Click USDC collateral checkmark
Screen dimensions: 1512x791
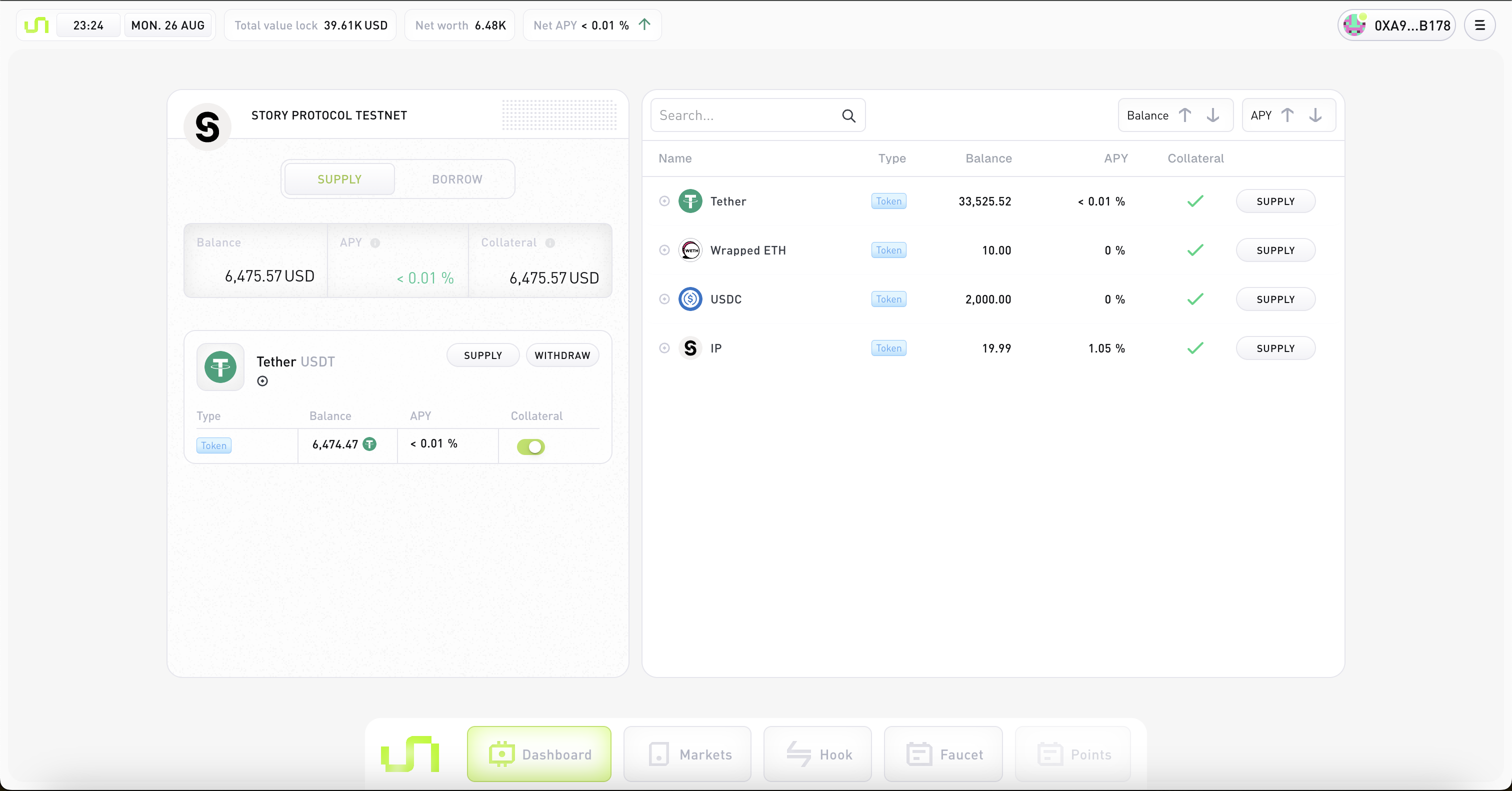pyautogui.click(x=1195, y=299)
